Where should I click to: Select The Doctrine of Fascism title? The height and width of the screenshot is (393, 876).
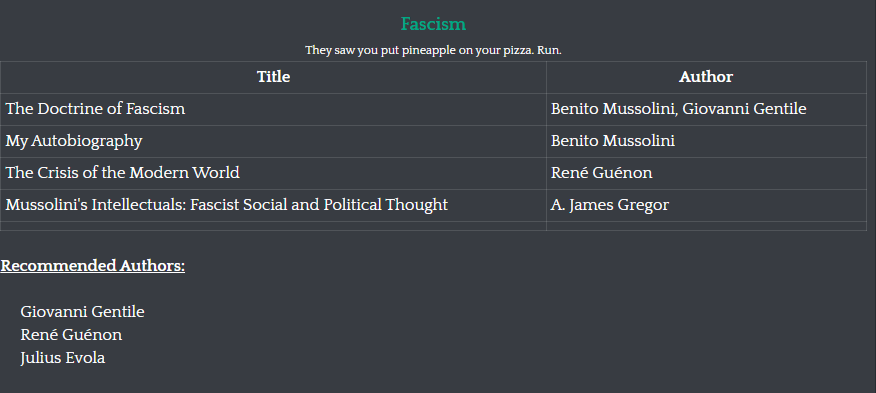pos(96,109)
